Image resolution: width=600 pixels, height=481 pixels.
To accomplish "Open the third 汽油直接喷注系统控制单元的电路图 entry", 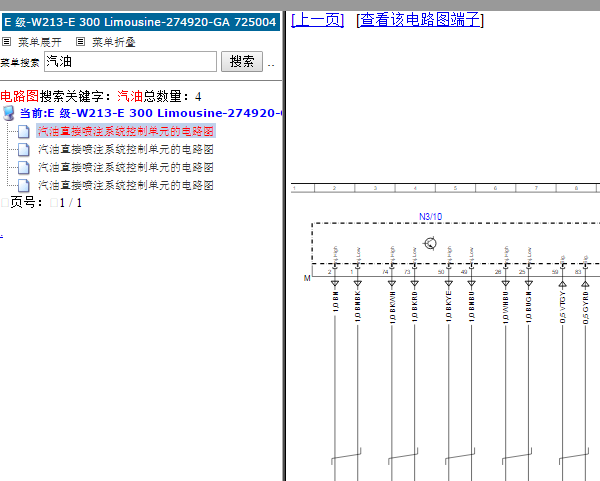I will pyautogui.click(x=126, y=167).
